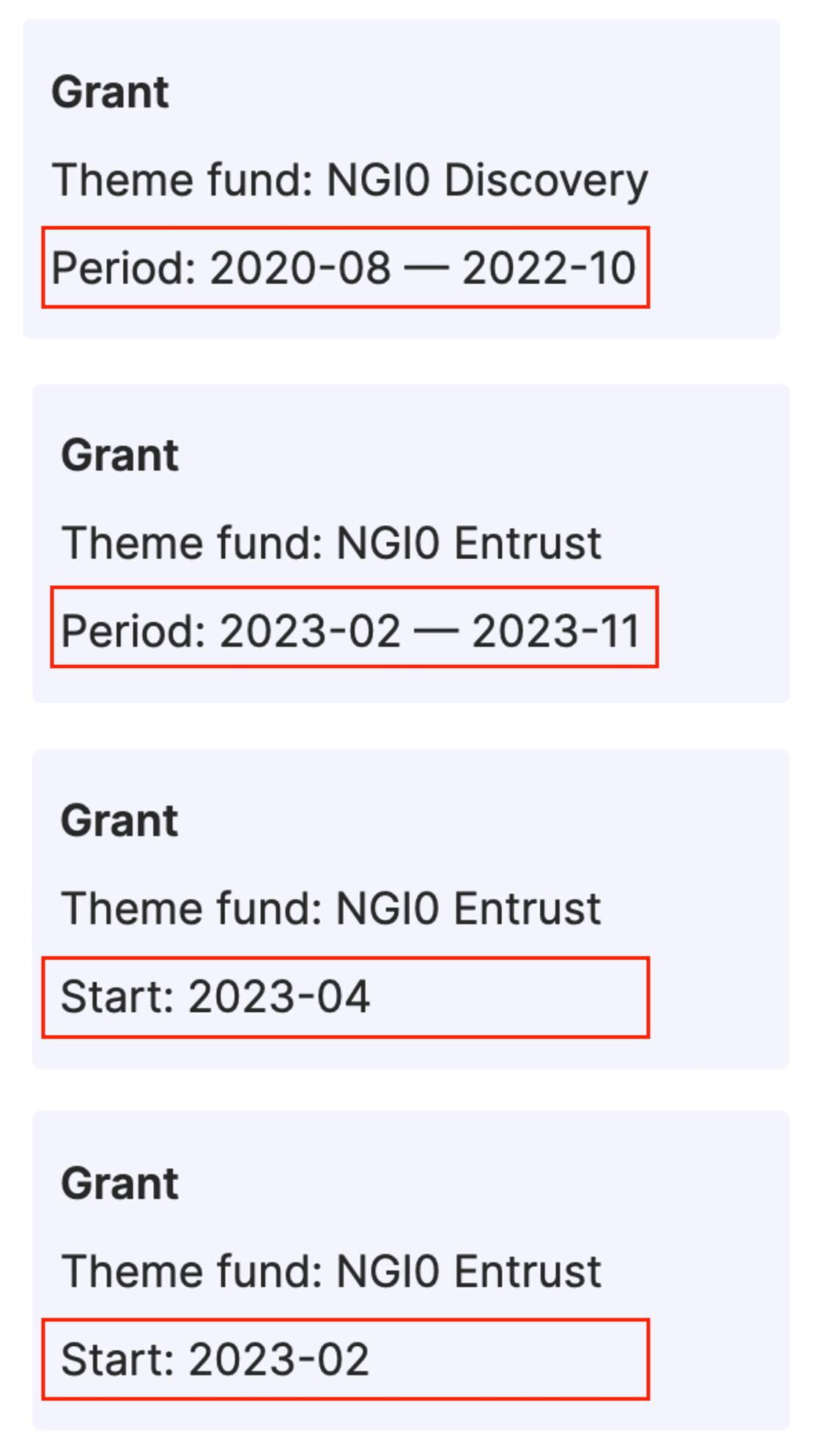
Task: Click Grant heading of the Start: 2023-04 card
Action: click(x=119, y=821)
